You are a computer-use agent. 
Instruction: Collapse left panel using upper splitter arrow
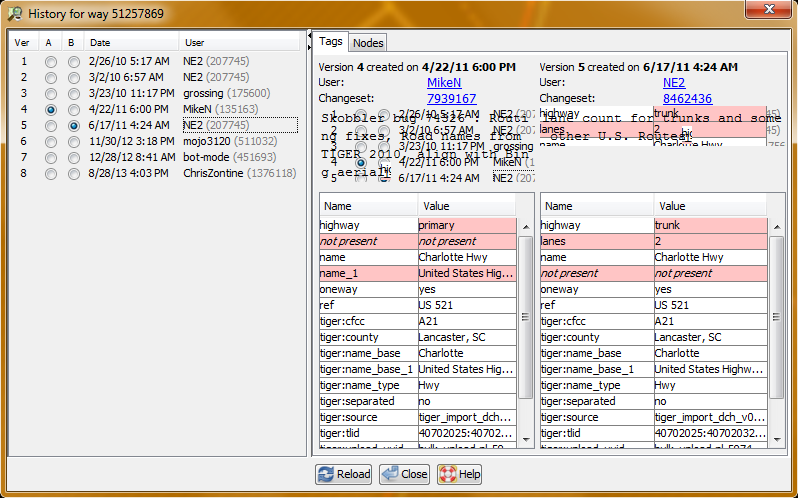click(309, 36)
